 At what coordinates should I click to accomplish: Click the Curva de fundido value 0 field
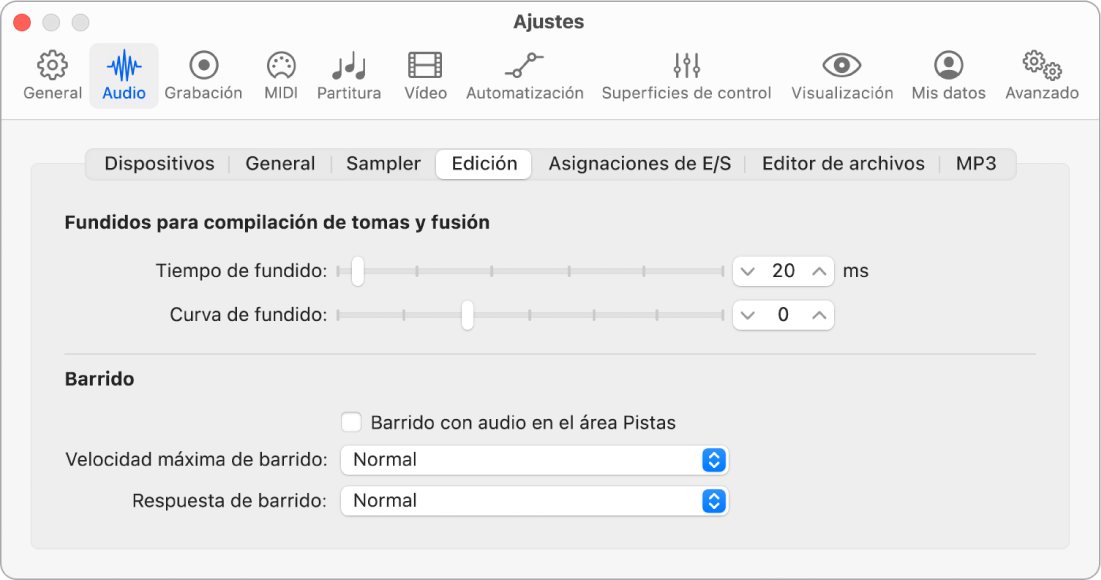coord(784,315)
